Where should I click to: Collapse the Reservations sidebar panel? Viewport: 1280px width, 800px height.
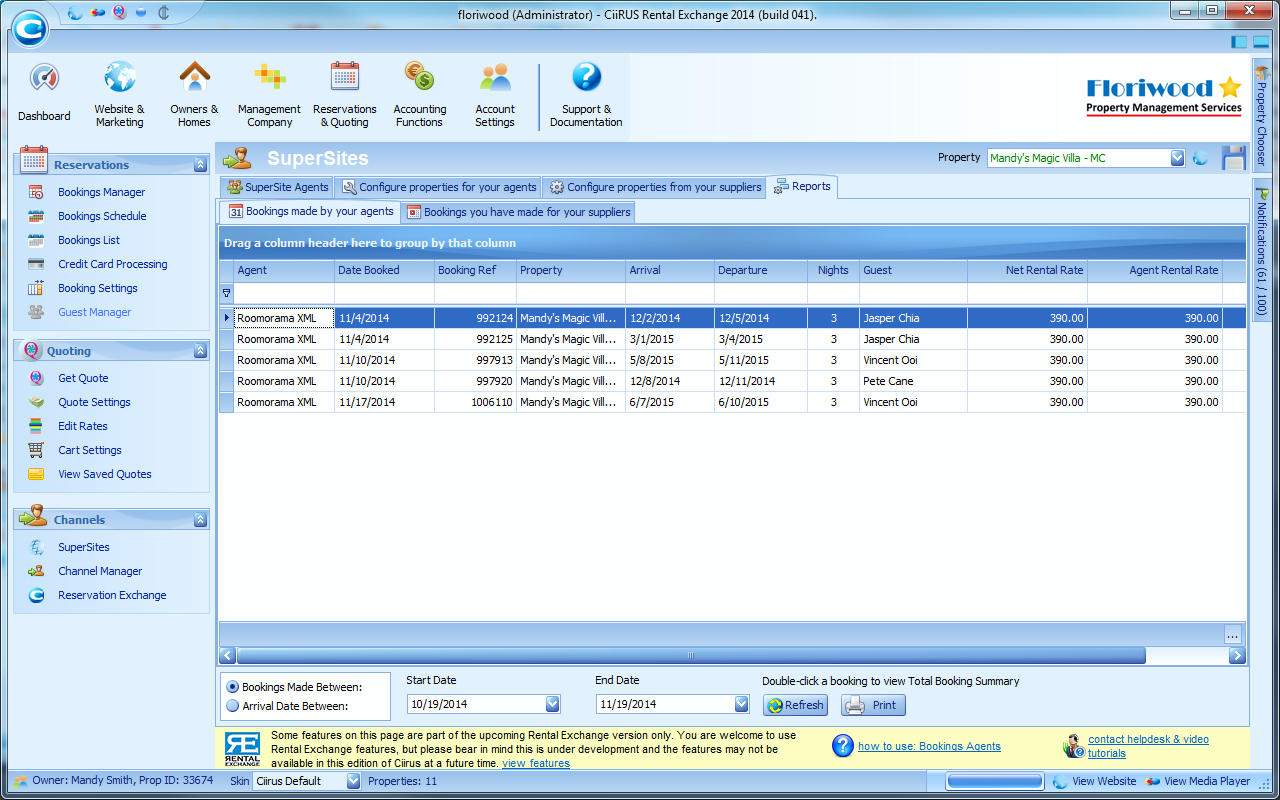click(200, 165)
